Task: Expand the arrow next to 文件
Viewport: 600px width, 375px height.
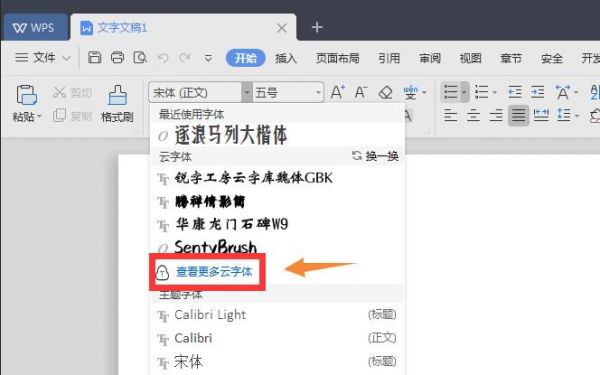Action: (x=67, y=58)
